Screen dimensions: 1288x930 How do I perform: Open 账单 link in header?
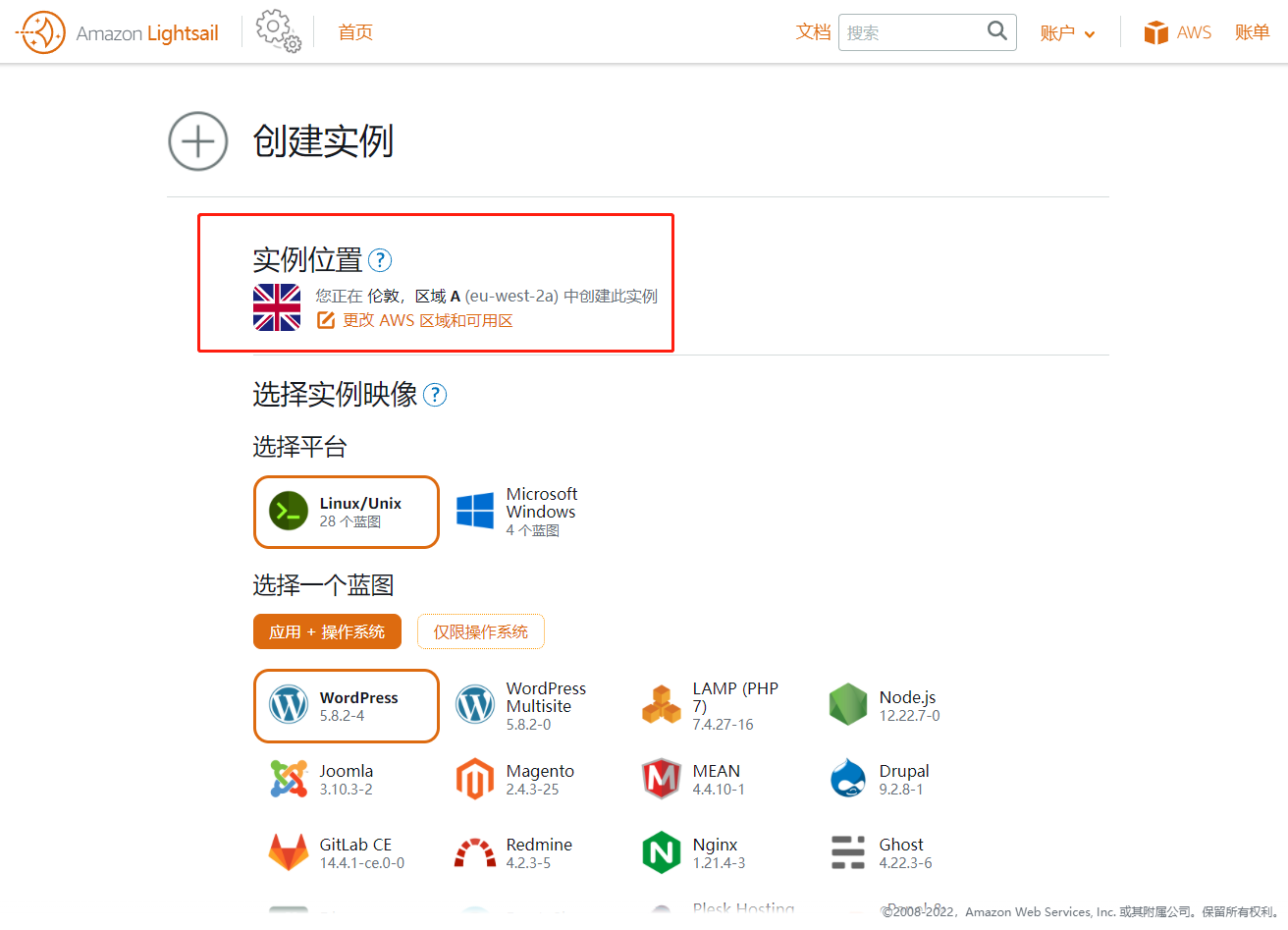(x=1253, y=32)
